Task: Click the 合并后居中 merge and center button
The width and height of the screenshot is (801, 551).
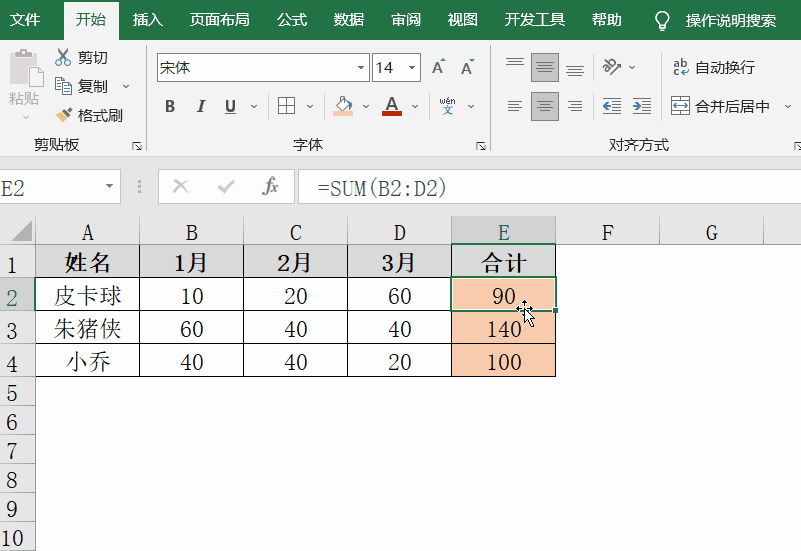Action: (720, 106)
